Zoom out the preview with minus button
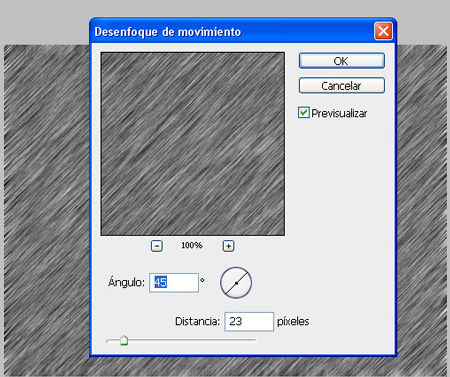 (157, 246)
